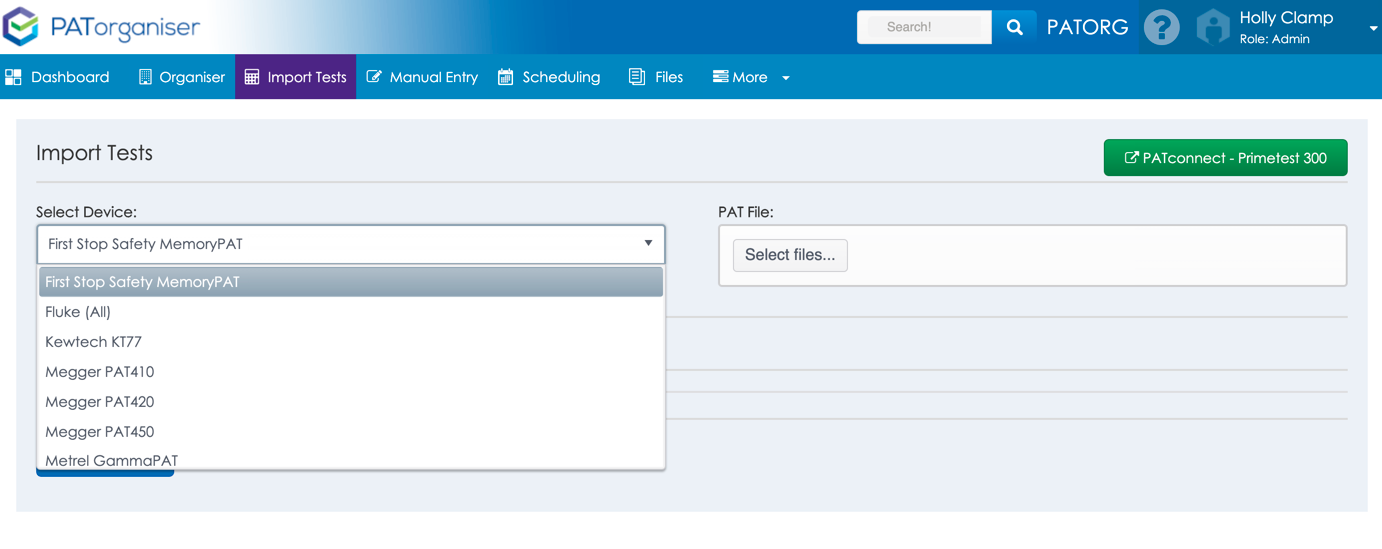Click the PAT File upload area
Screen dimensions: 1382x549
click(1032, 255)
